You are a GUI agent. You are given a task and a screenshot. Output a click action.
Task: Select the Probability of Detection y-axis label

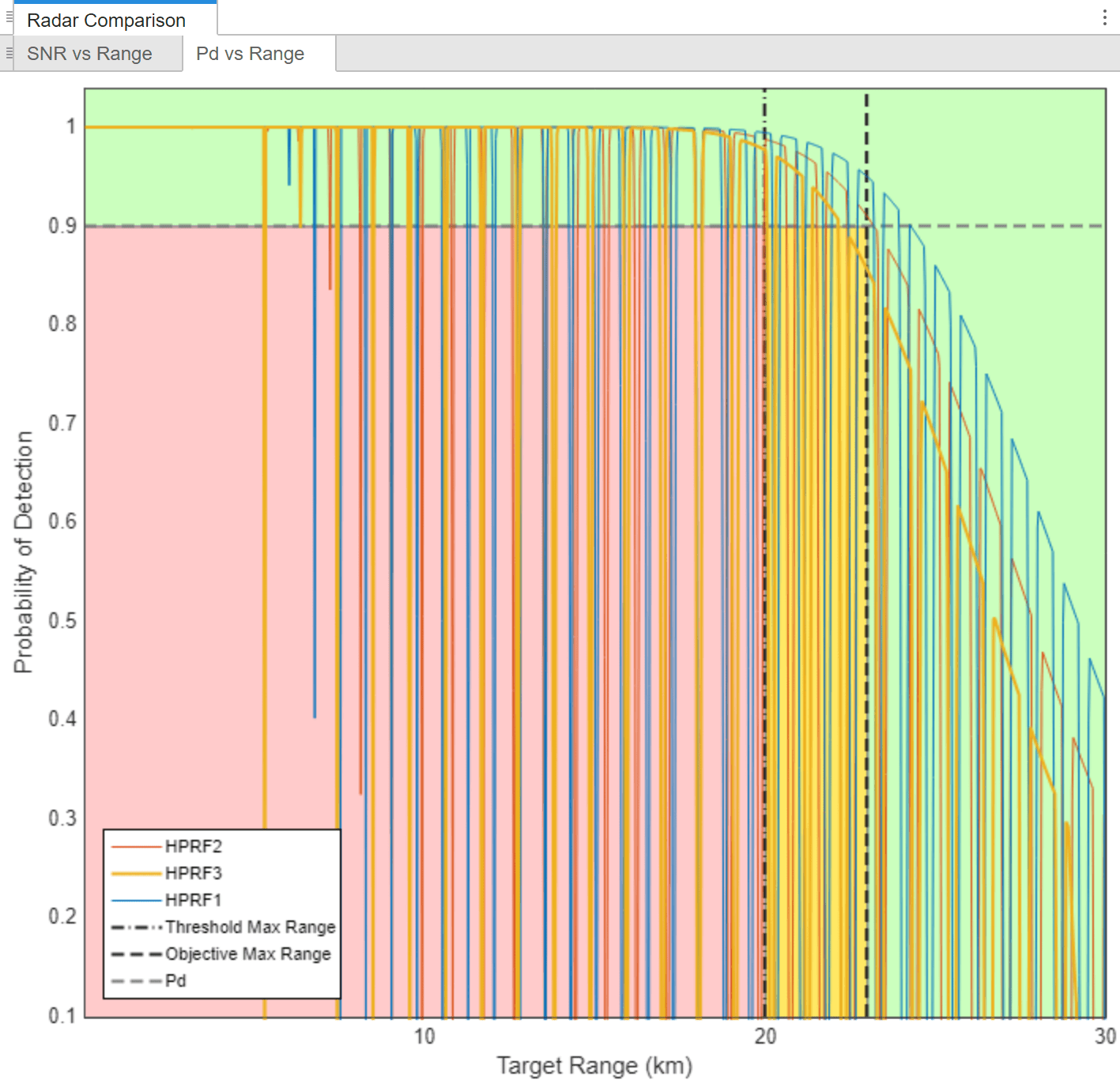pyautogui.click(x=24, y=551)
